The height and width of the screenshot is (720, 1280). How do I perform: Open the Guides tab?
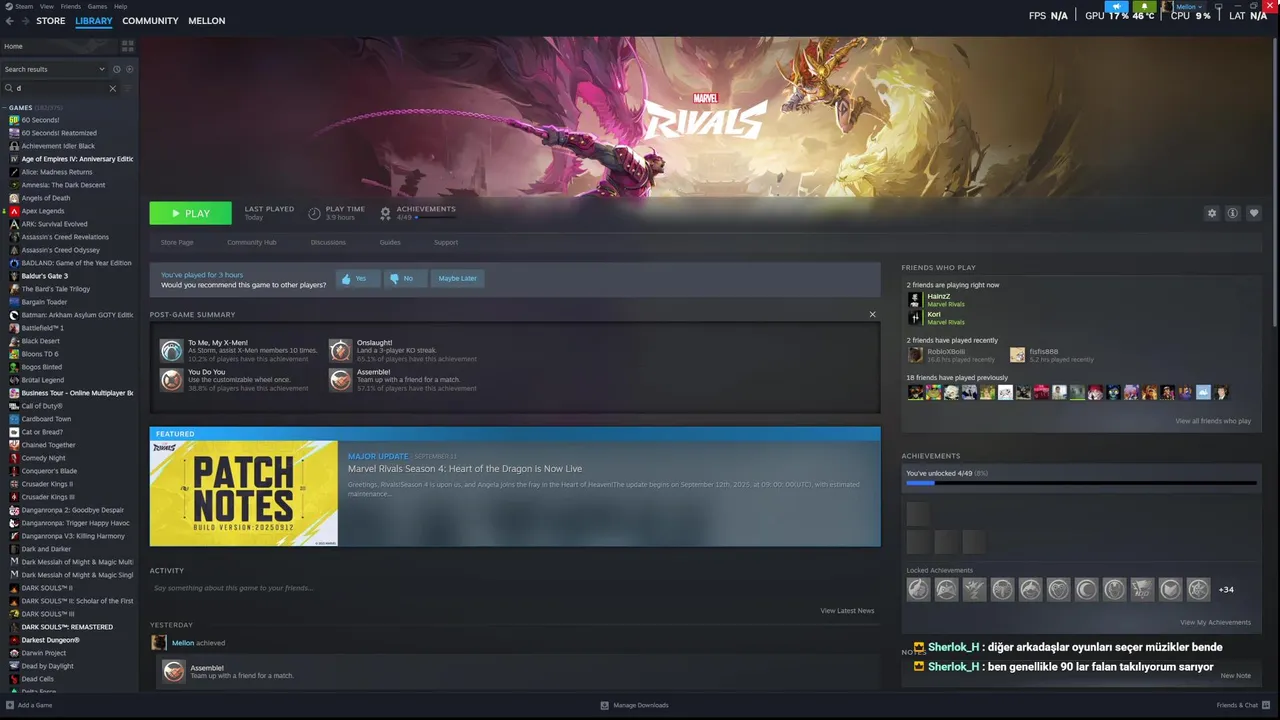tap(390, 242)
